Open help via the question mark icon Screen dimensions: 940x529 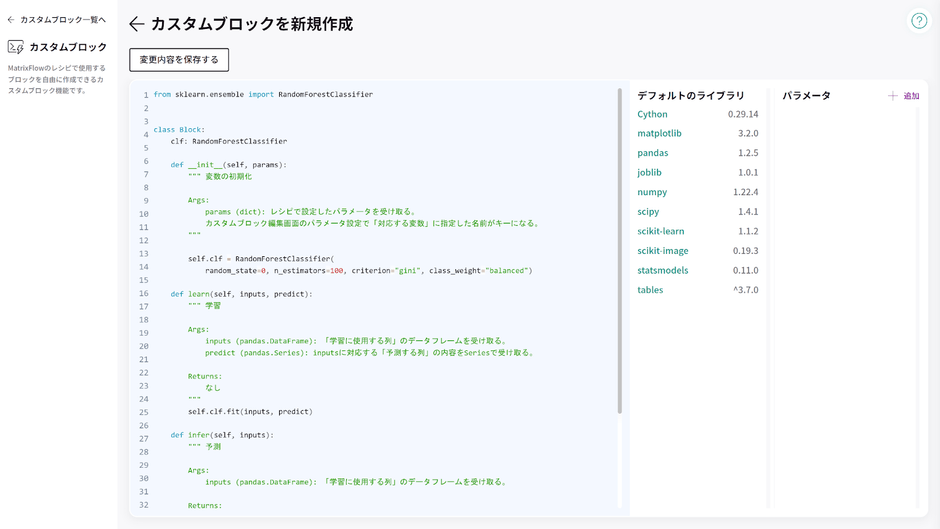[x=918, y=21]
